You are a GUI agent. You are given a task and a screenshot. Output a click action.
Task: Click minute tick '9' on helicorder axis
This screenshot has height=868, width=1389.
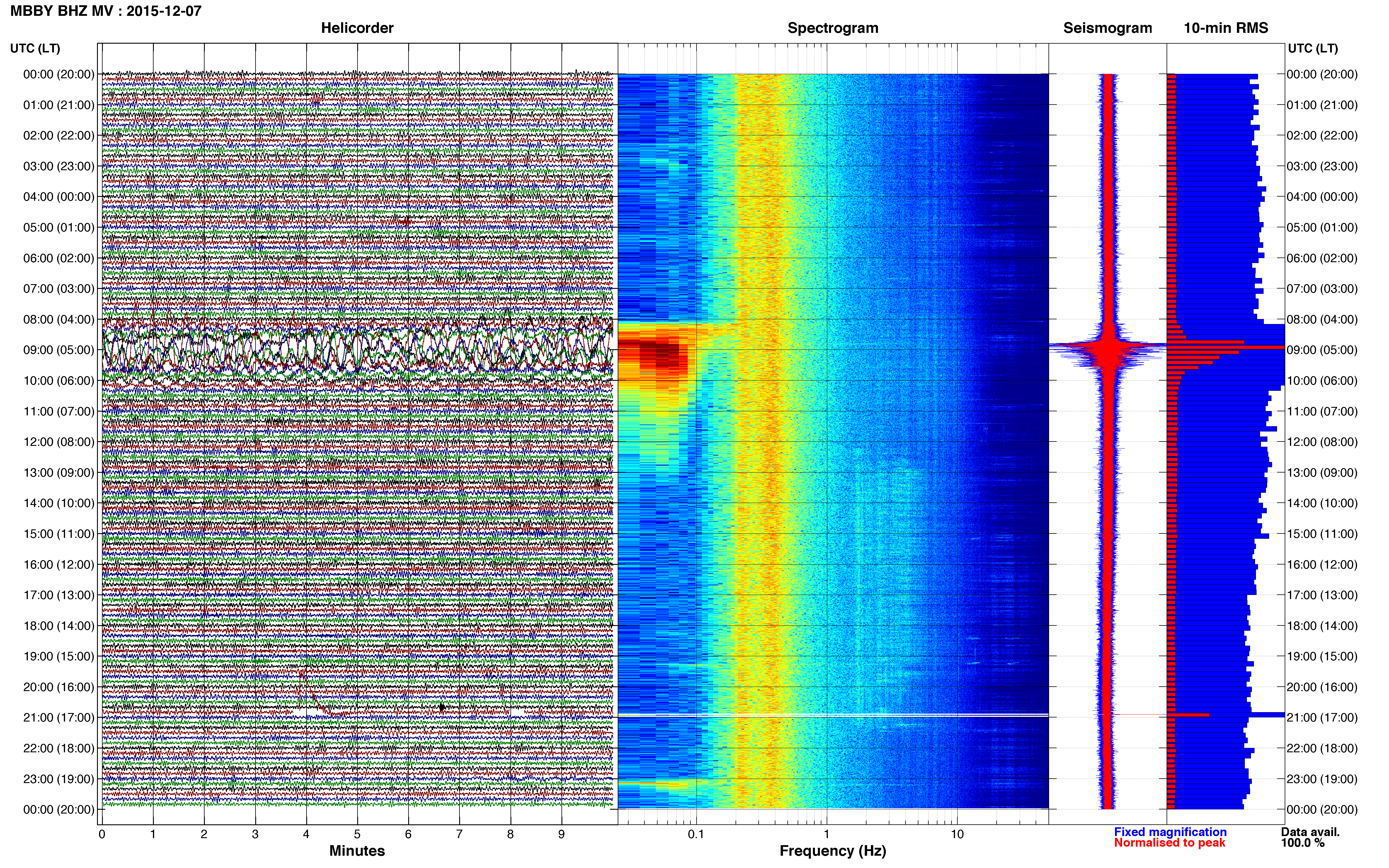tap(561, 834)
